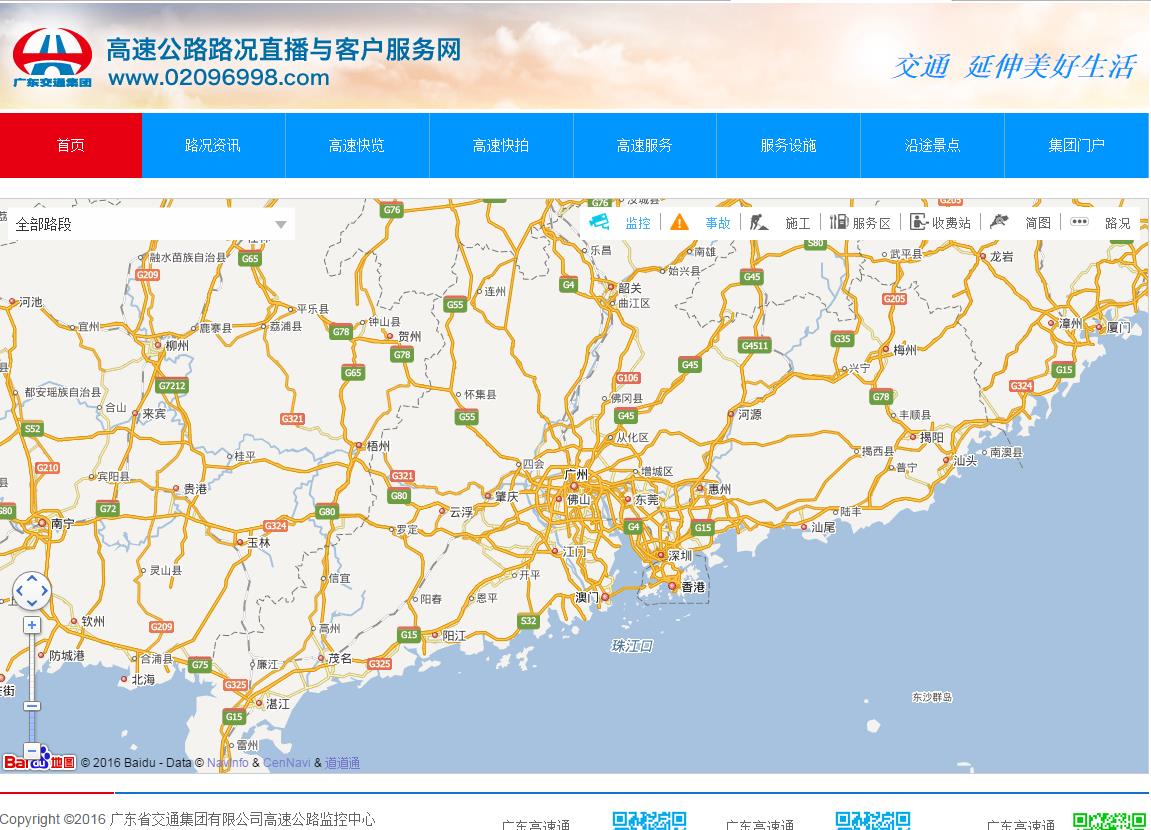Zoom in with the plus button
This screenshot has height=830, width=1151.
[32, 625]
